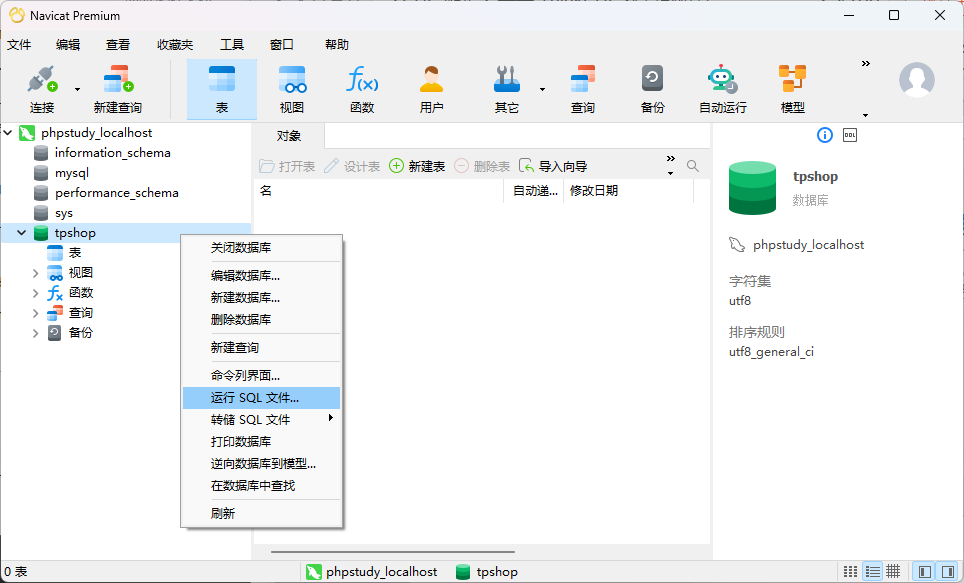The width and height of the screenshot is (964, 583).
Task: Collapse the phpstudy_localhost connection node
Action: point(8,133)
